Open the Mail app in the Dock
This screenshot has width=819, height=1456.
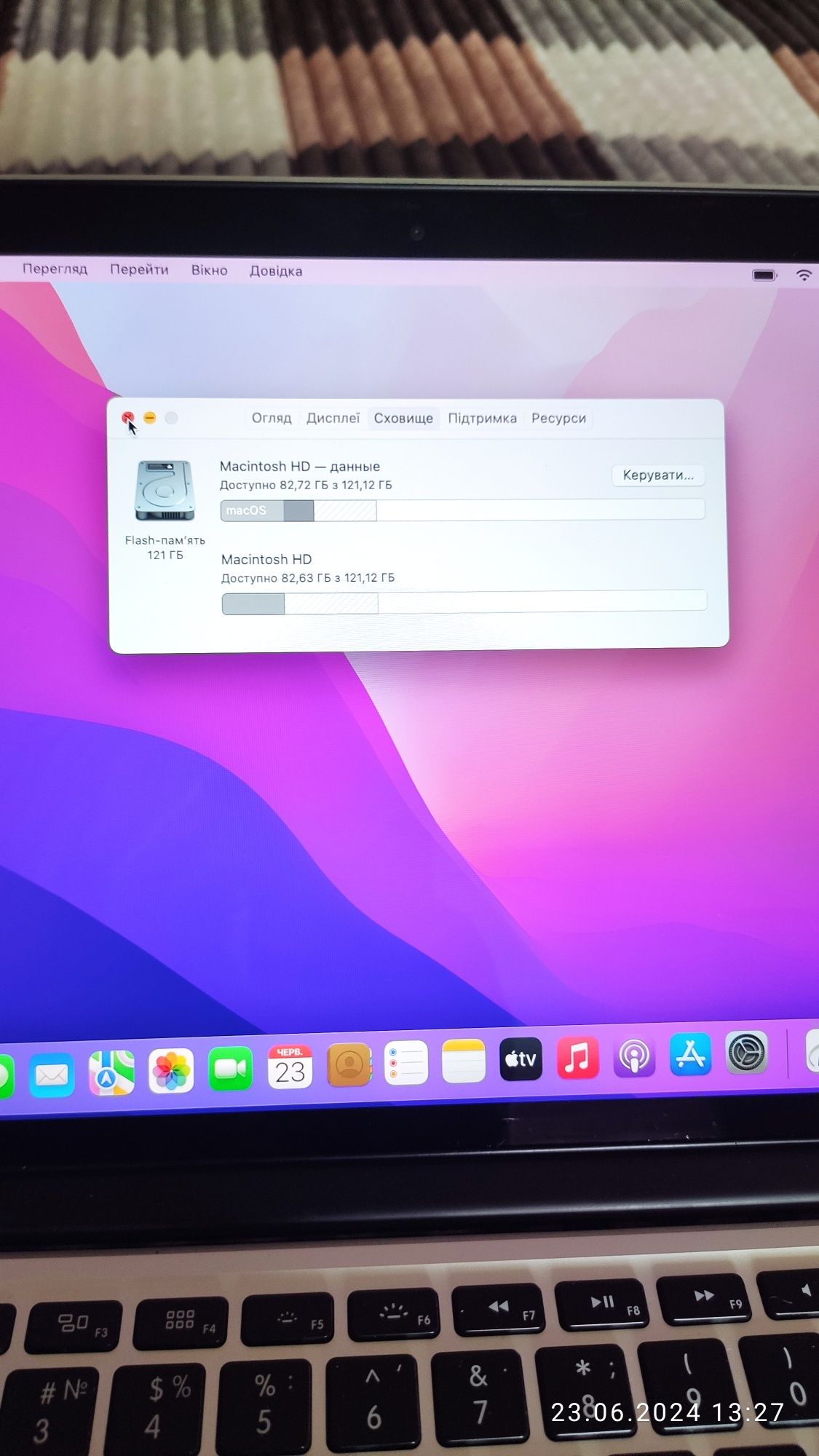[52, 1075]
